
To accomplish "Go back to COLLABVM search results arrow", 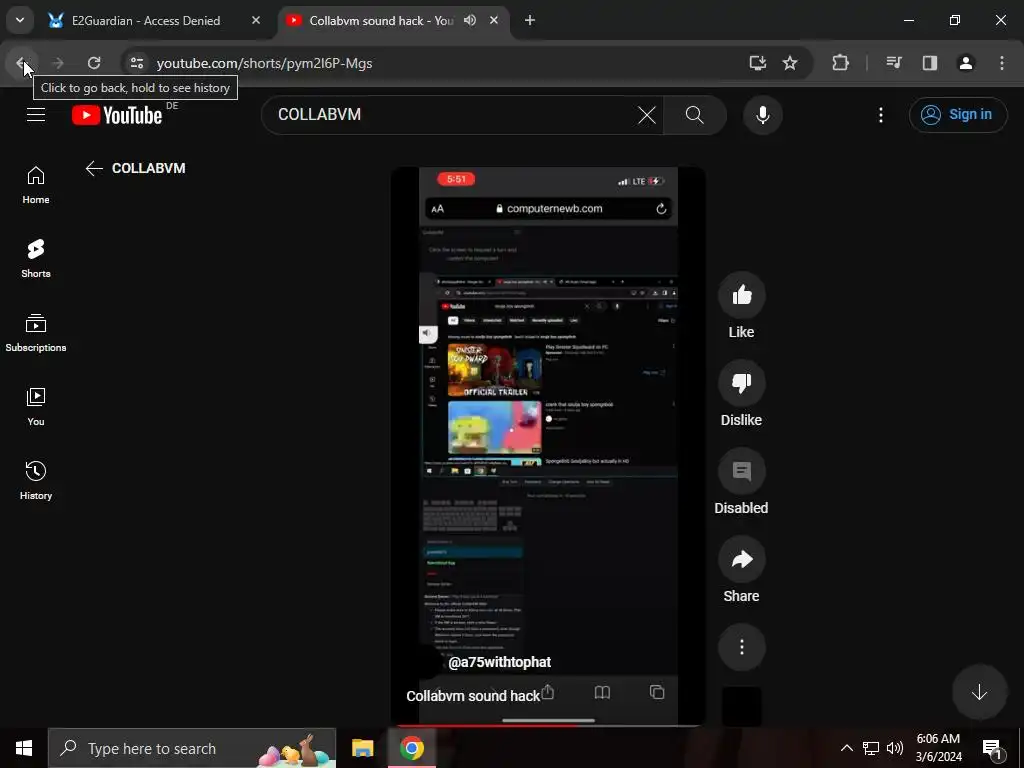I will [x=94, y=168].
